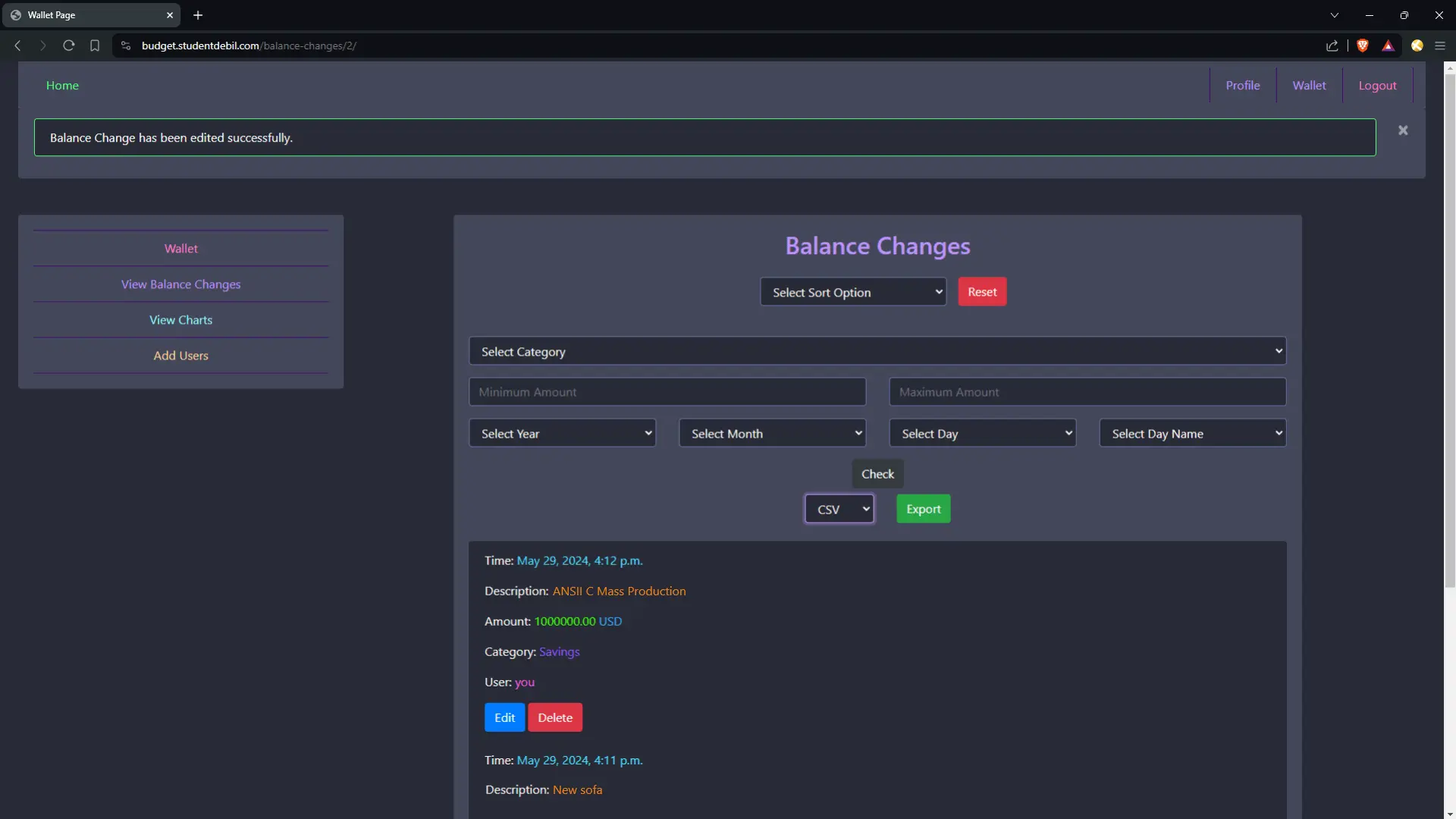1456x819 pixels.
Task: Expand the Select Month dropdown
Action: tap(772, 433)
